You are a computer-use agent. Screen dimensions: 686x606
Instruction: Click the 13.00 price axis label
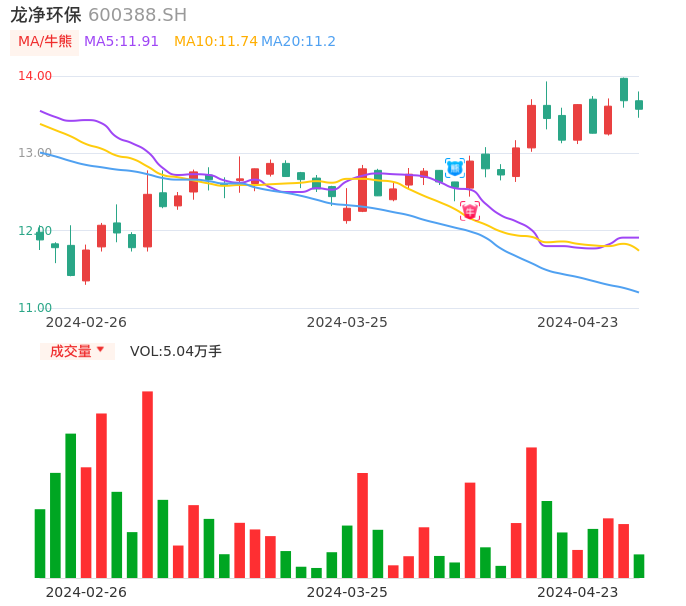(35, 153)
